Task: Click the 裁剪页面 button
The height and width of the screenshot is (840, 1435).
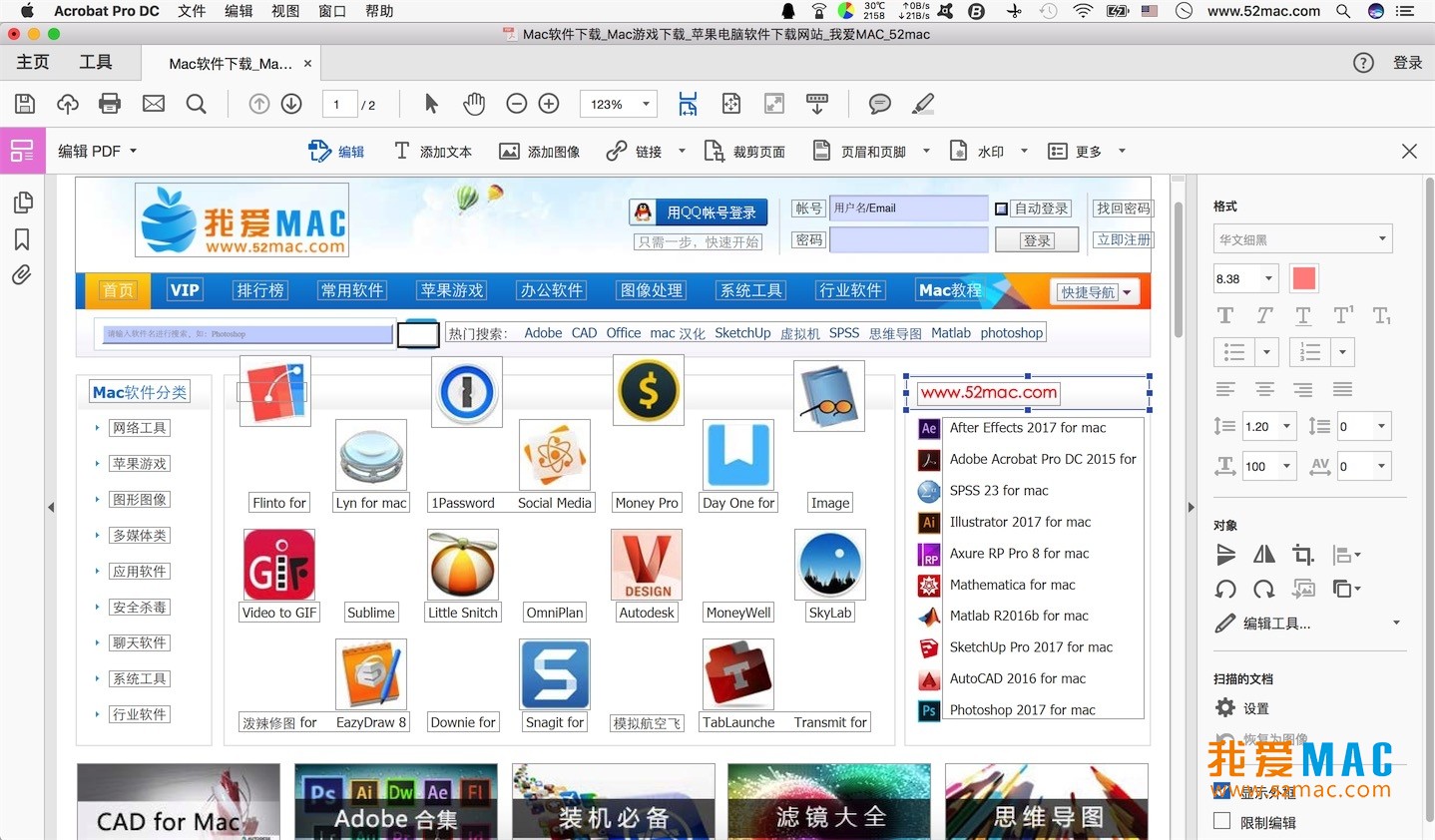Action: (744, 152)
